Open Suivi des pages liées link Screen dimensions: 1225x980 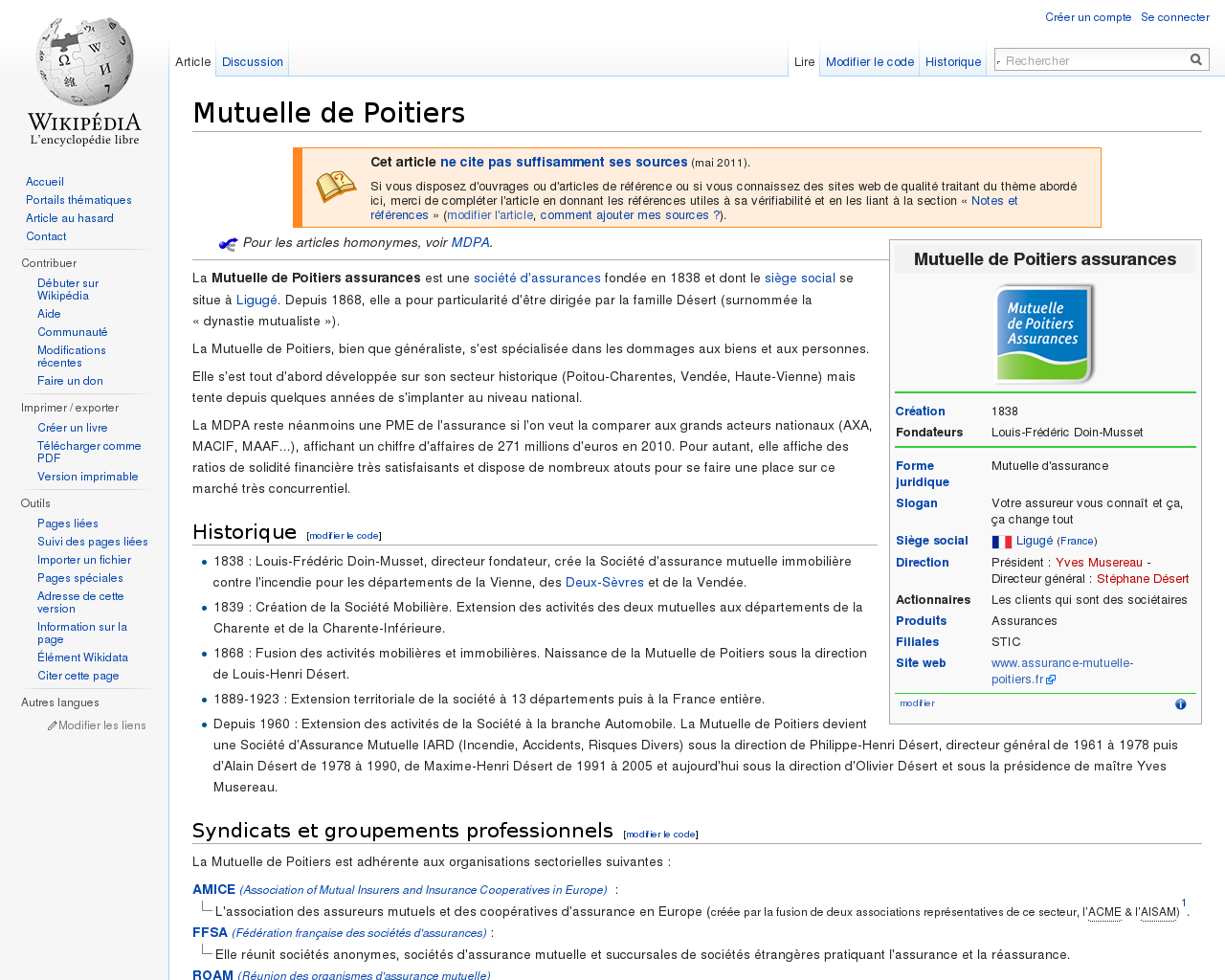coord(93,542)
